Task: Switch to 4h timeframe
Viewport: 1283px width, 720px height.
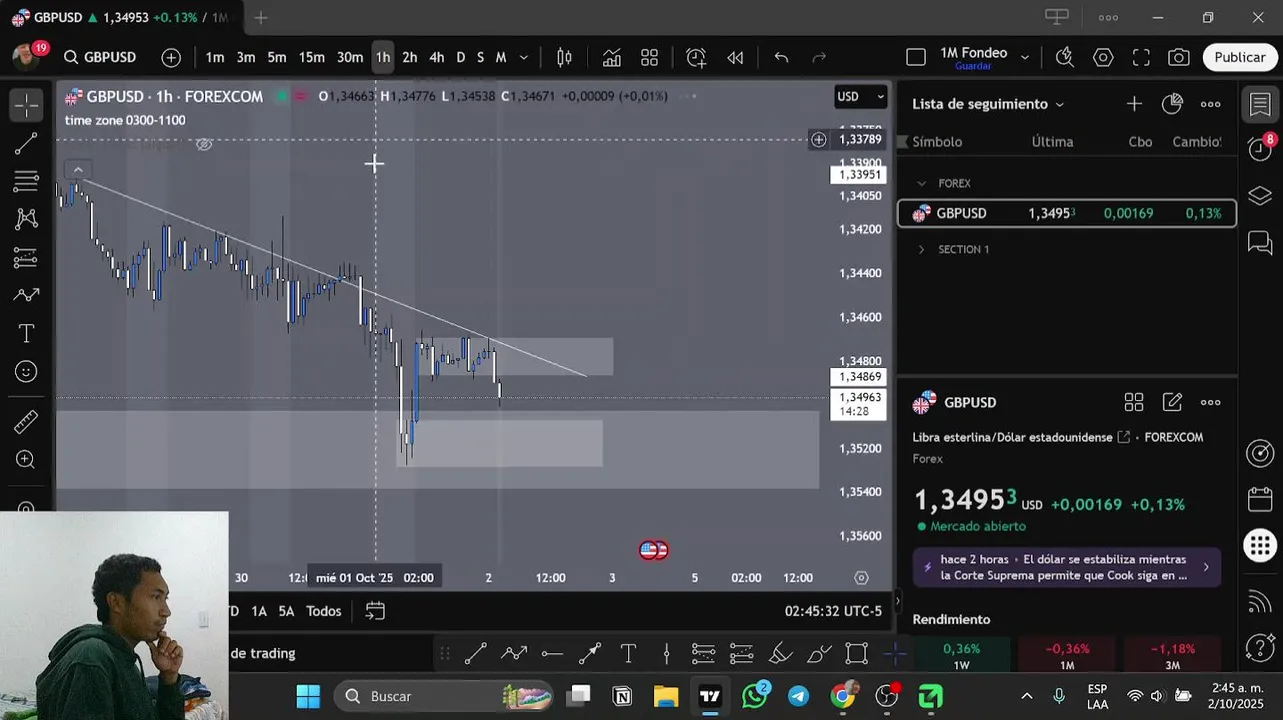Action: click(436, 57)
